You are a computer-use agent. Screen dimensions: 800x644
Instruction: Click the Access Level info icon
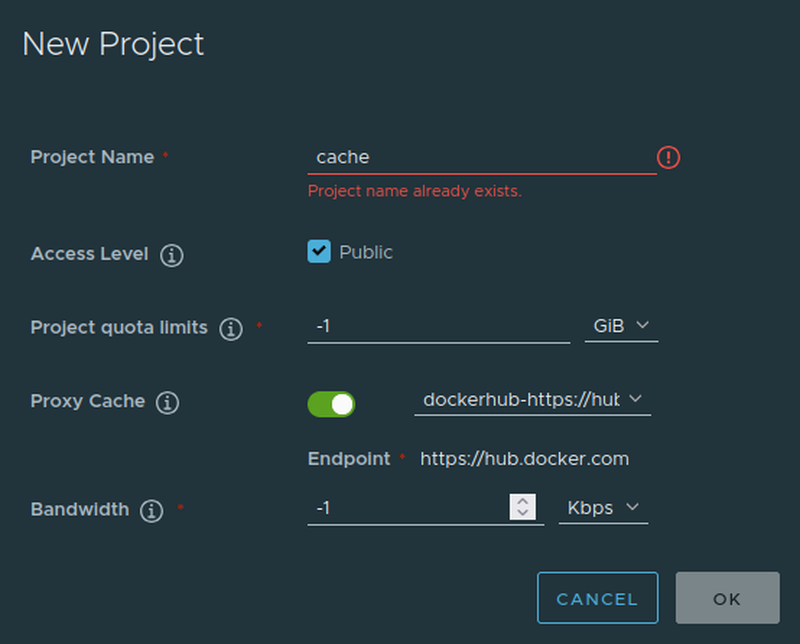point(172,255)
